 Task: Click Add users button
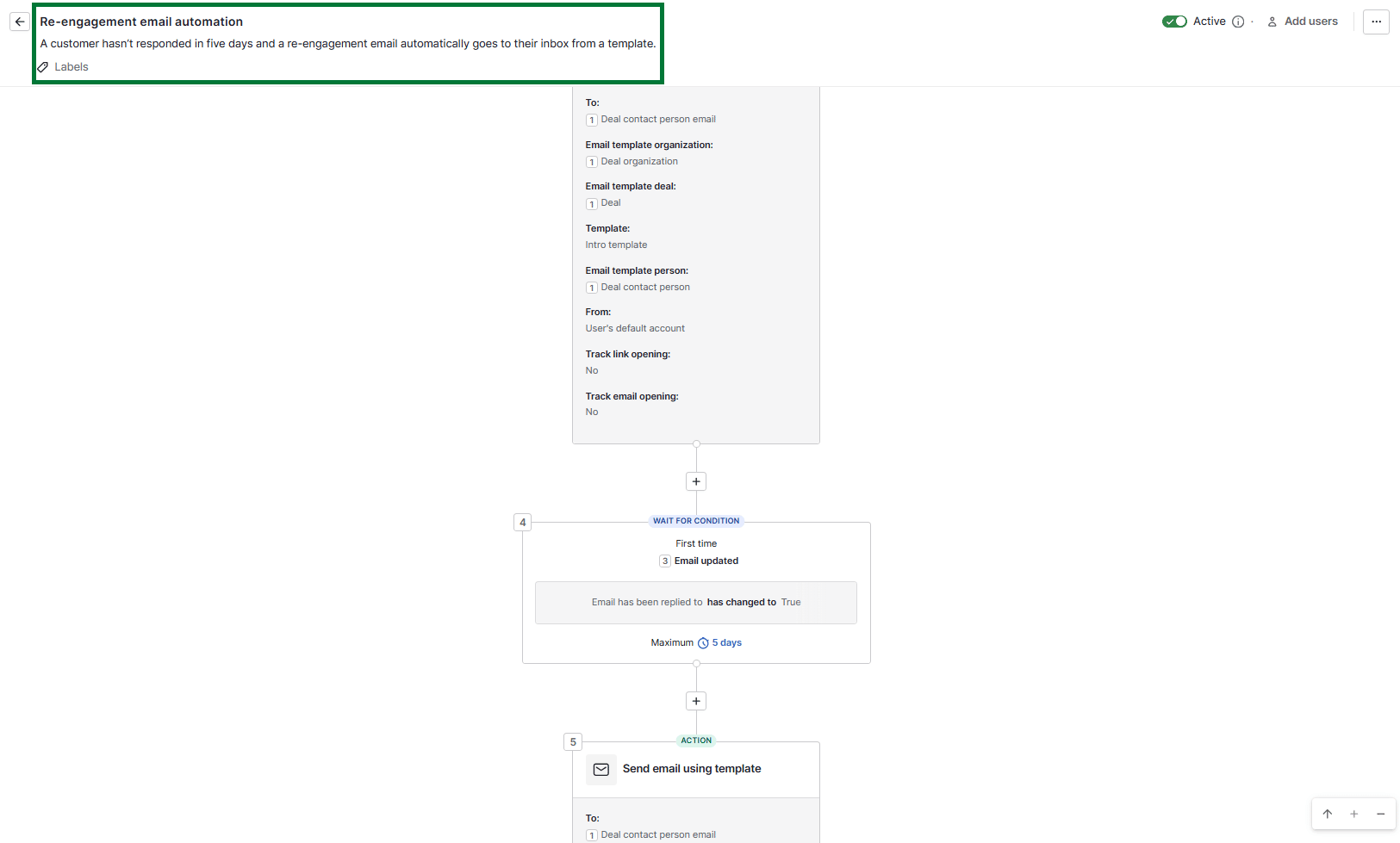click(x=1303, y=22)
